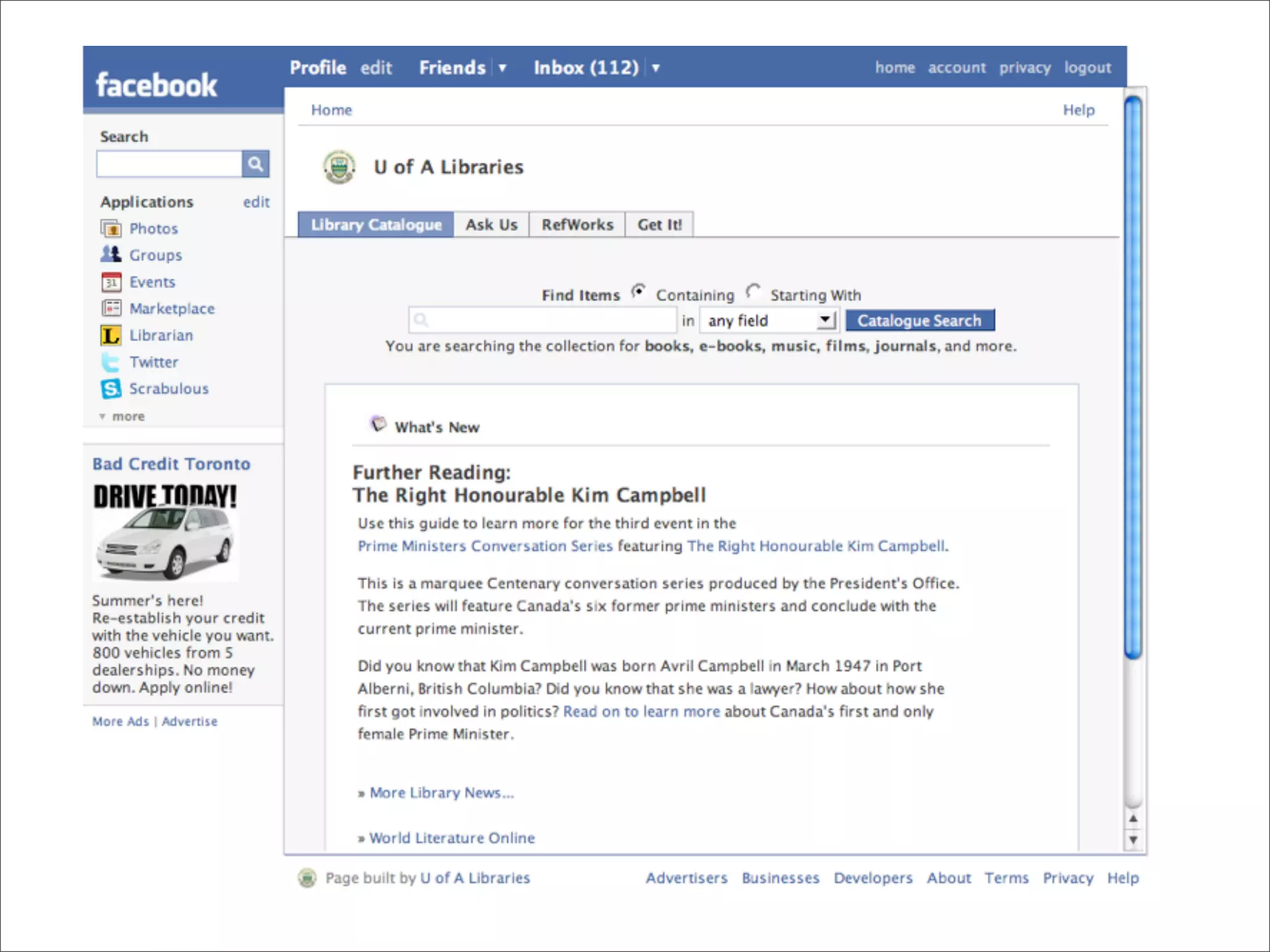This screenshot has width=1270, height=952.
Task: Switch to the Ask Us tab
Action: pyautogui.click(x=492, y=224)
